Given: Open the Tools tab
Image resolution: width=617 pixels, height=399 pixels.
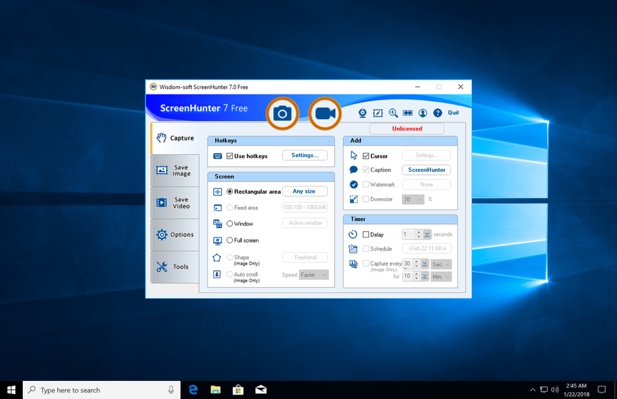Looking at the screenshot, I should tap(175, 267).
